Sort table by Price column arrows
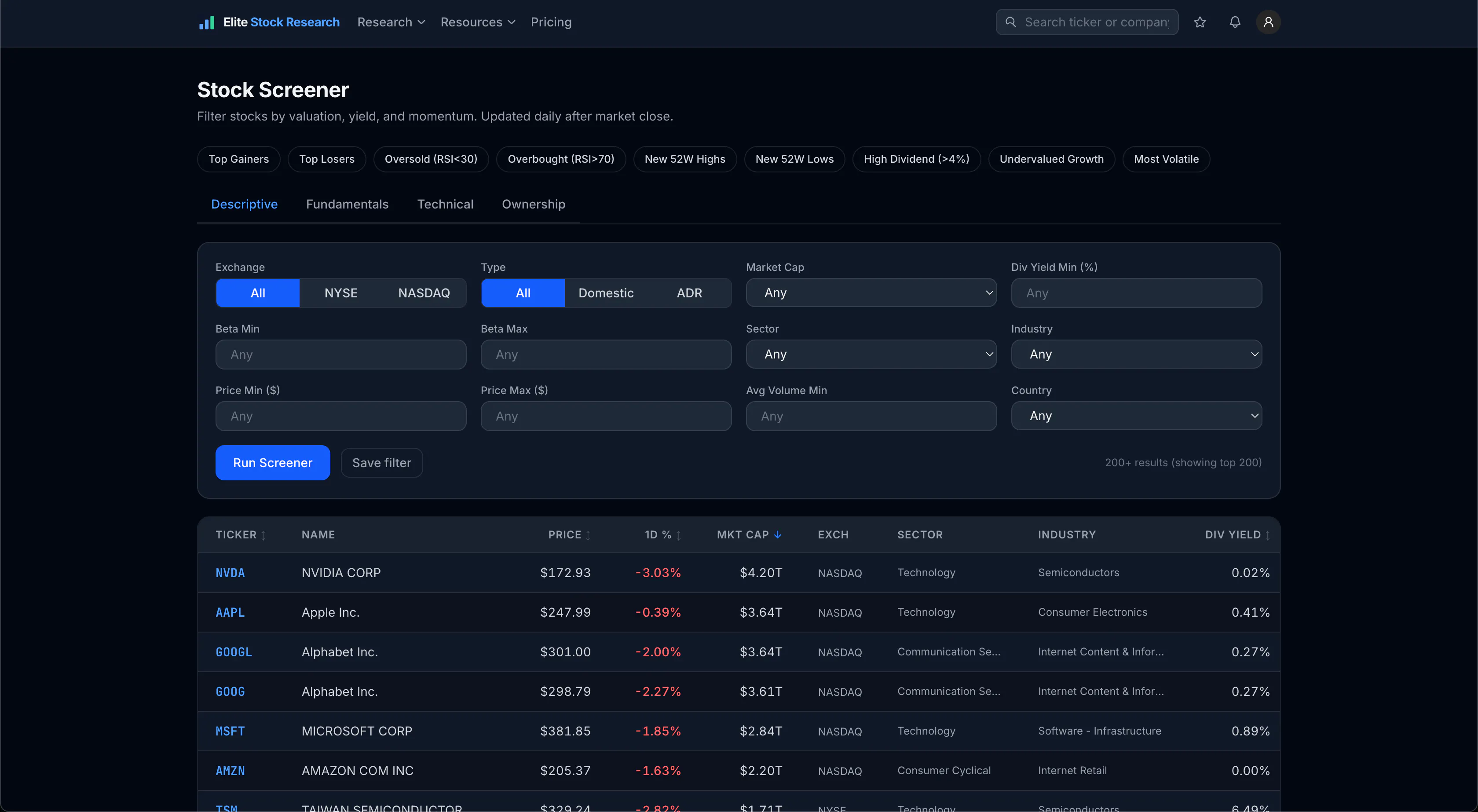Viewport: 1478px width, 812px height. [x=588, y=535]
